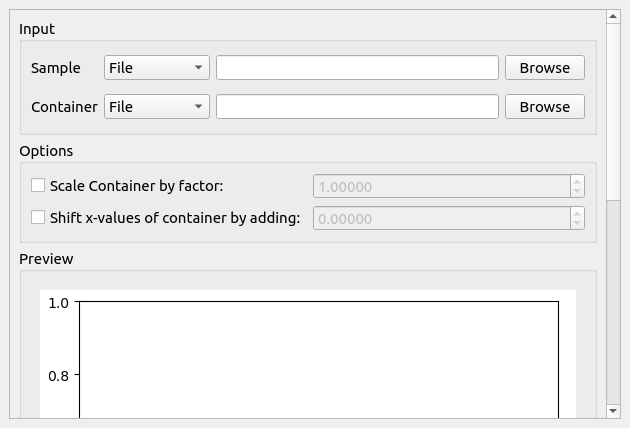This screenshot has width=630, height=428.
Task: Click the Sample dropdown arrow icon
Action: tap(199, 68)
